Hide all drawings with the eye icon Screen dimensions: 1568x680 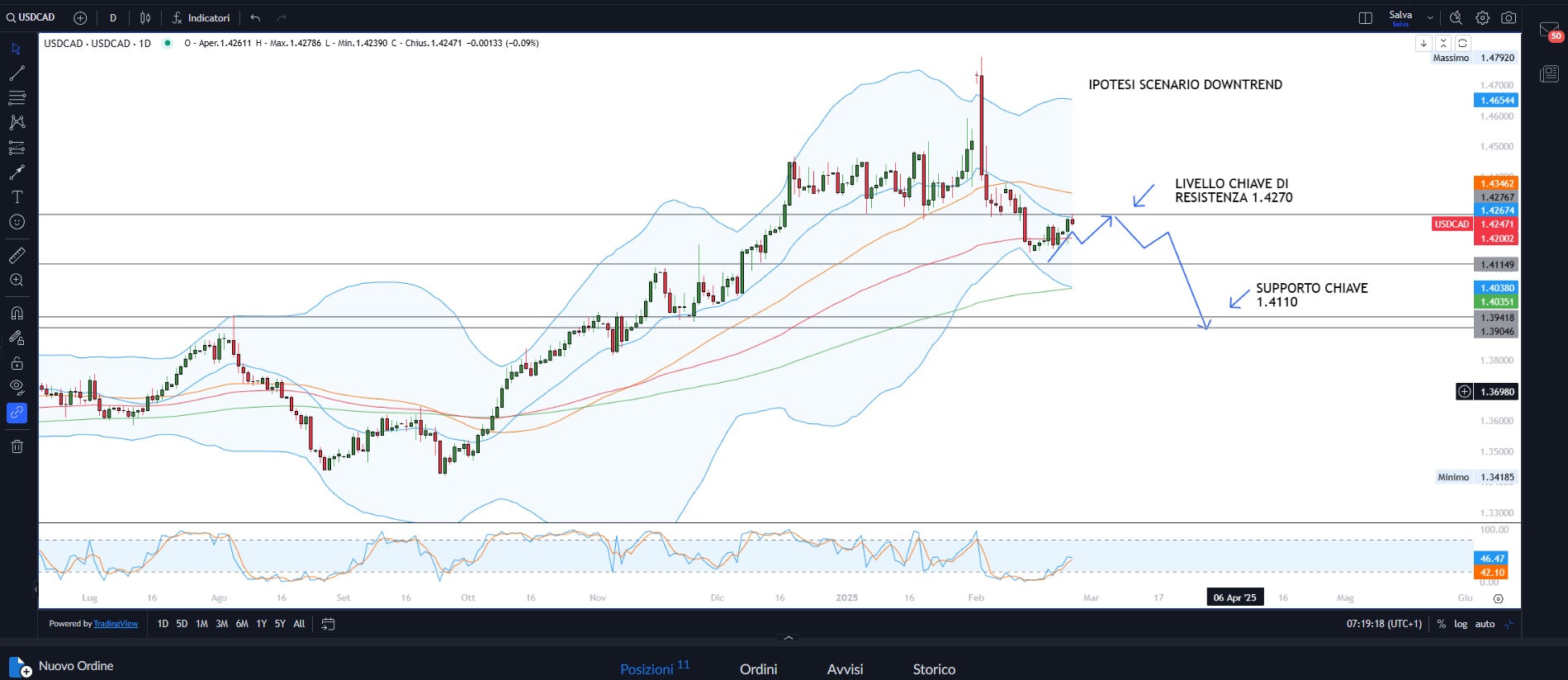tap(17, 387)
